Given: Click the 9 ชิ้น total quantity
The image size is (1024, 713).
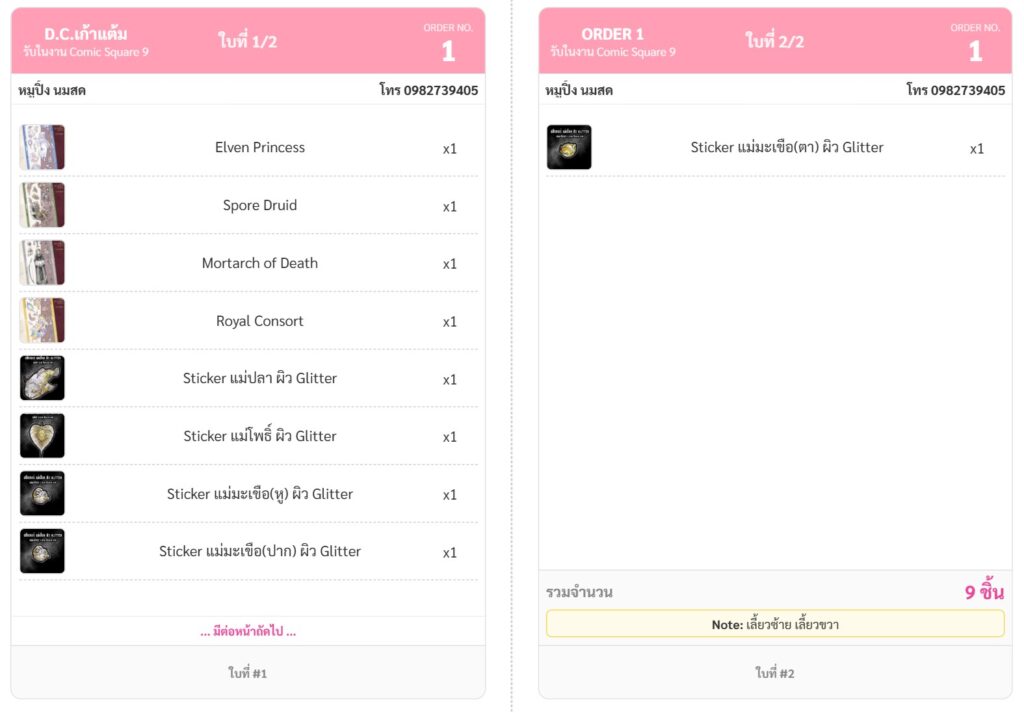Looking at the screenshot, I should pos(984,592).
